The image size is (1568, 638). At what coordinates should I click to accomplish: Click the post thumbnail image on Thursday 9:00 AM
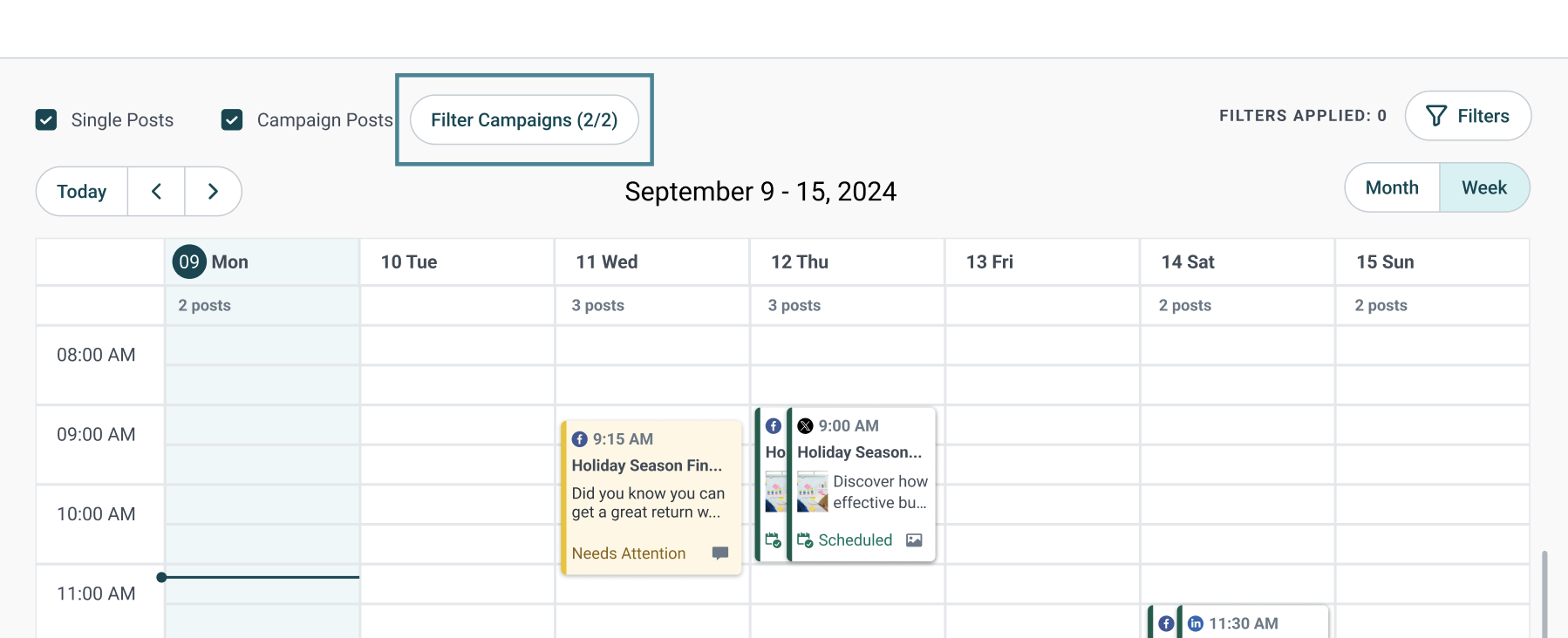point(812,492)
